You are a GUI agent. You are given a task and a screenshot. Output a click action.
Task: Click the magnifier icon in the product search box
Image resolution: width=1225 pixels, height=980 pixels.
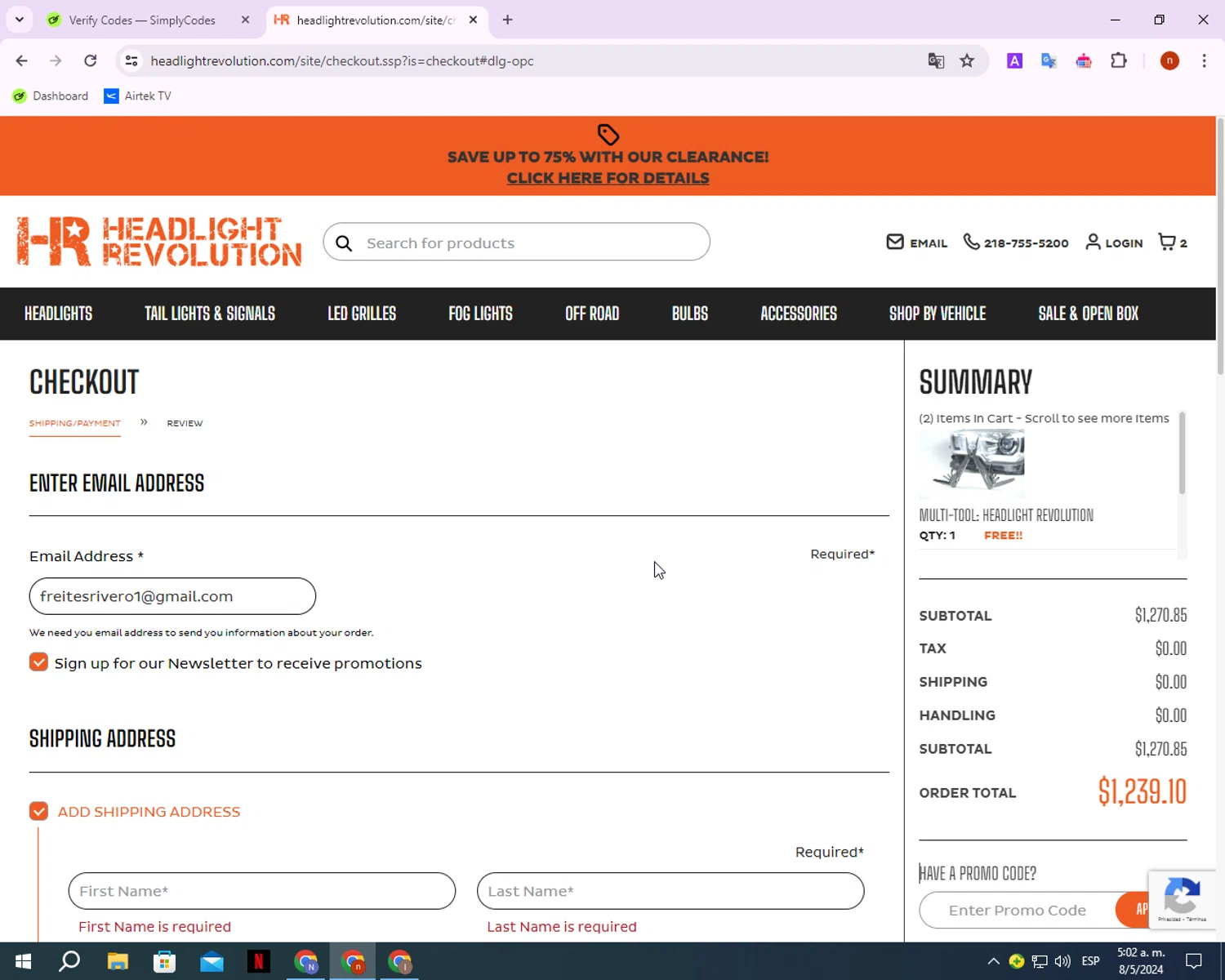tap(344, 243)
